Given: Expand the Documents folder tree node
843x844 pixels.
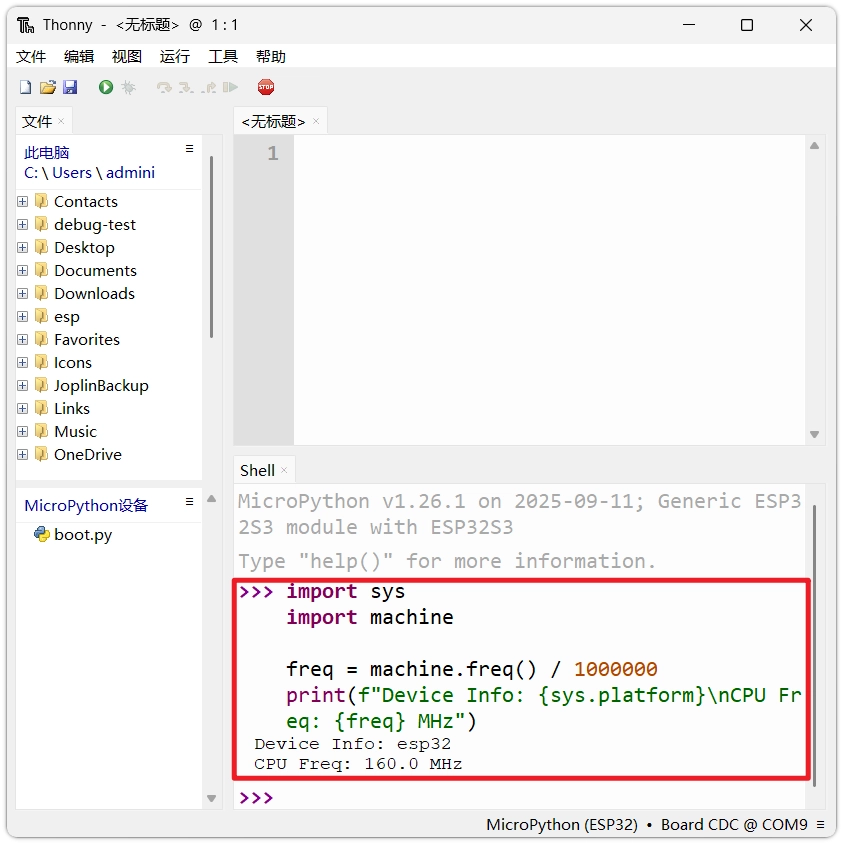Looking at the screenshot, I should (23, 271).
